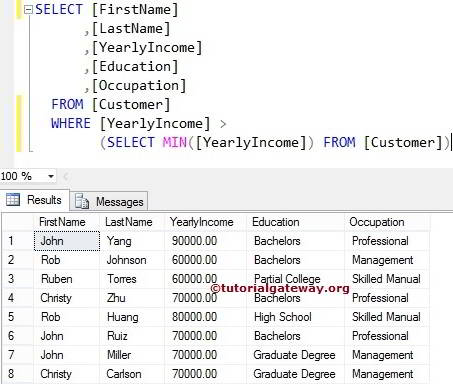The height and width of the screenshot is (384, 453).
Task: Click the MIN function keyword in query
Action: coord(175,143)
